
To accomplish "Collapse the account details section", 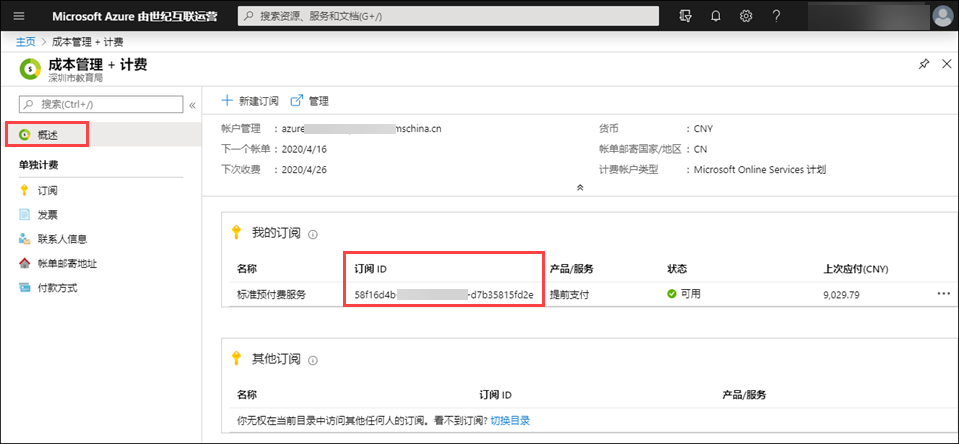I will point(579,188).
